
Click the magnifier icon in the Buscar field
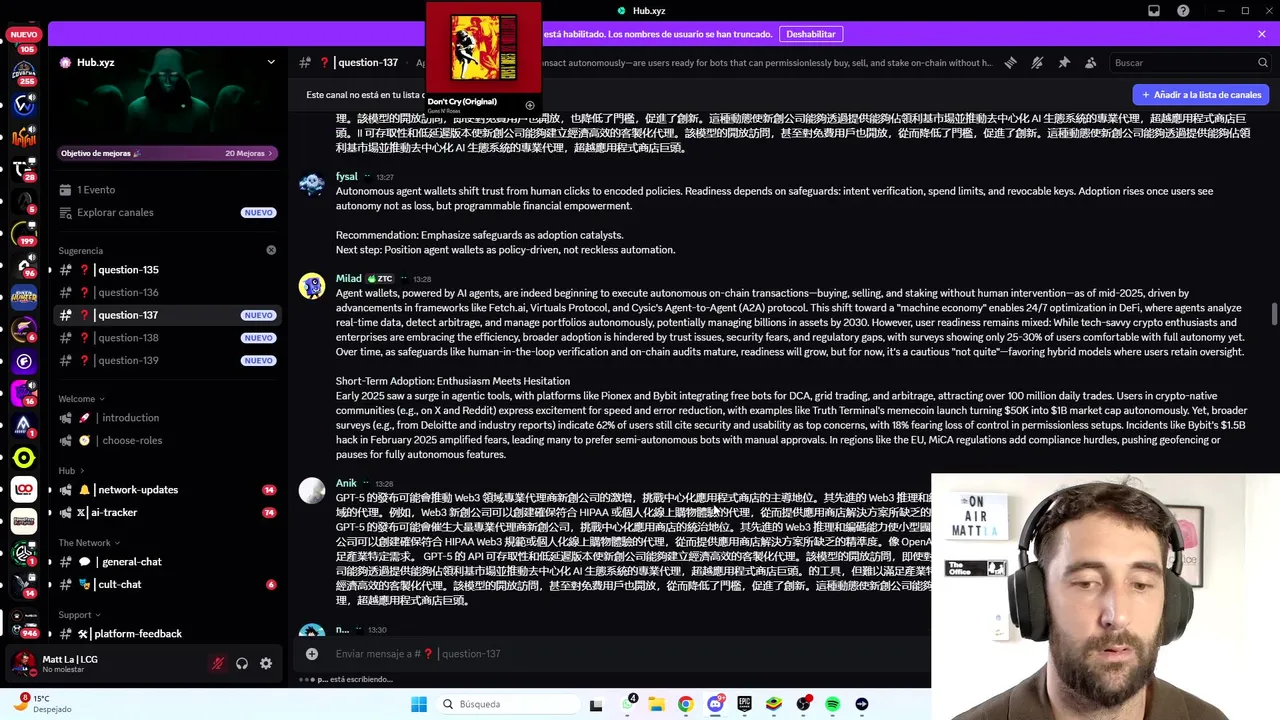1262,62
